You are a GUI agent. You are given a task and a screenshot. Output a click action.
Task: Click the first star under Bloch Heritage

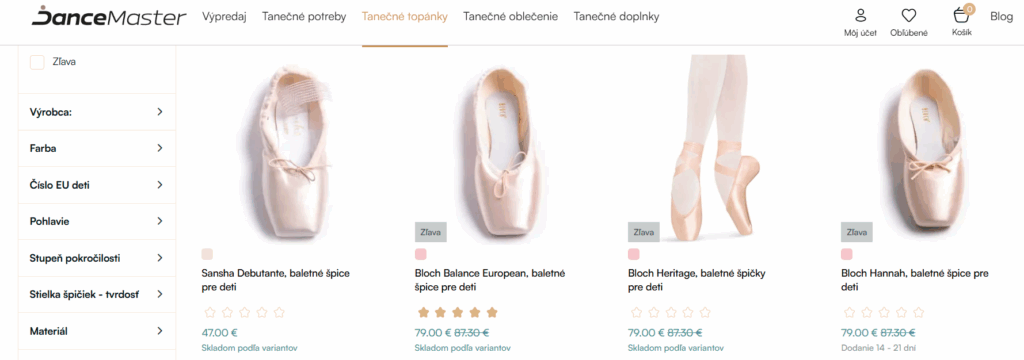(x=635, y=312)
